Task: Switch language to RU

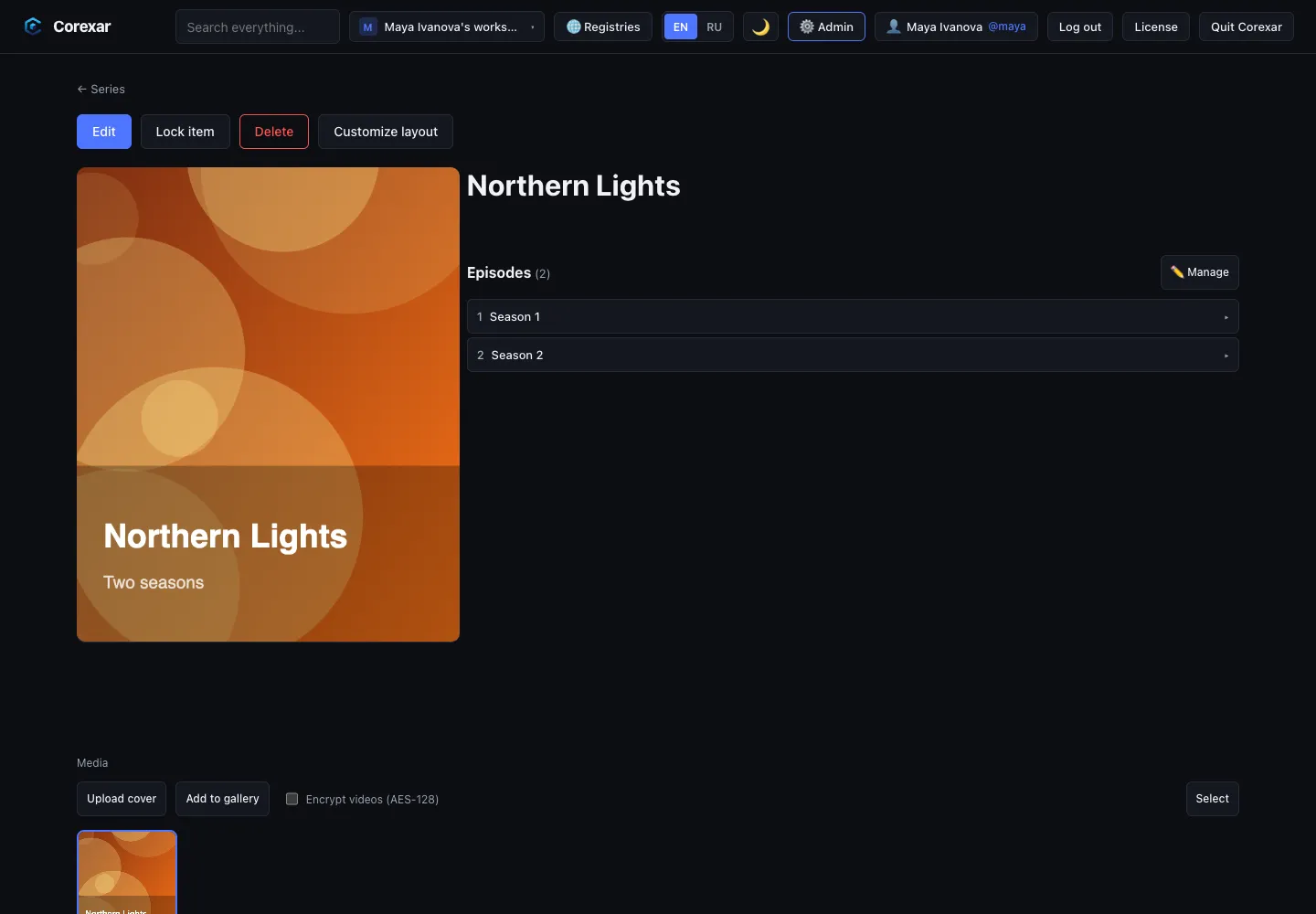Action: point(715,27)
